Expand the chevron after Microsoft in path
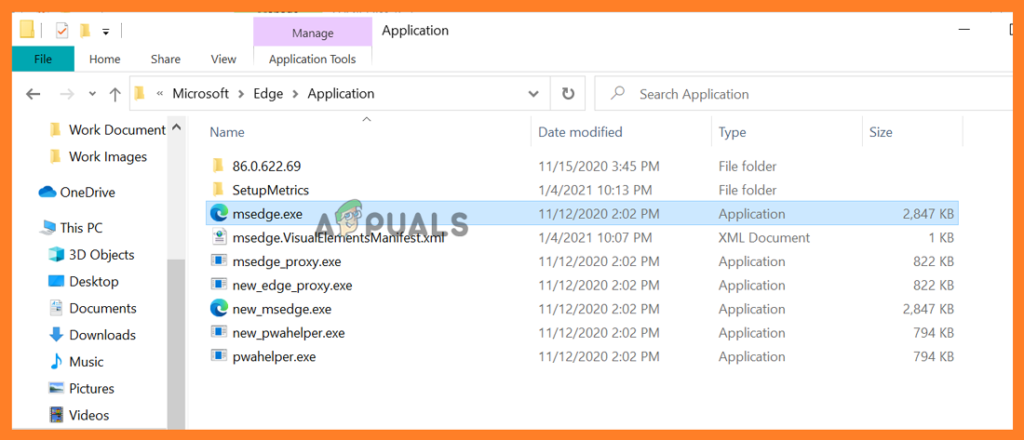 (241, 93)
